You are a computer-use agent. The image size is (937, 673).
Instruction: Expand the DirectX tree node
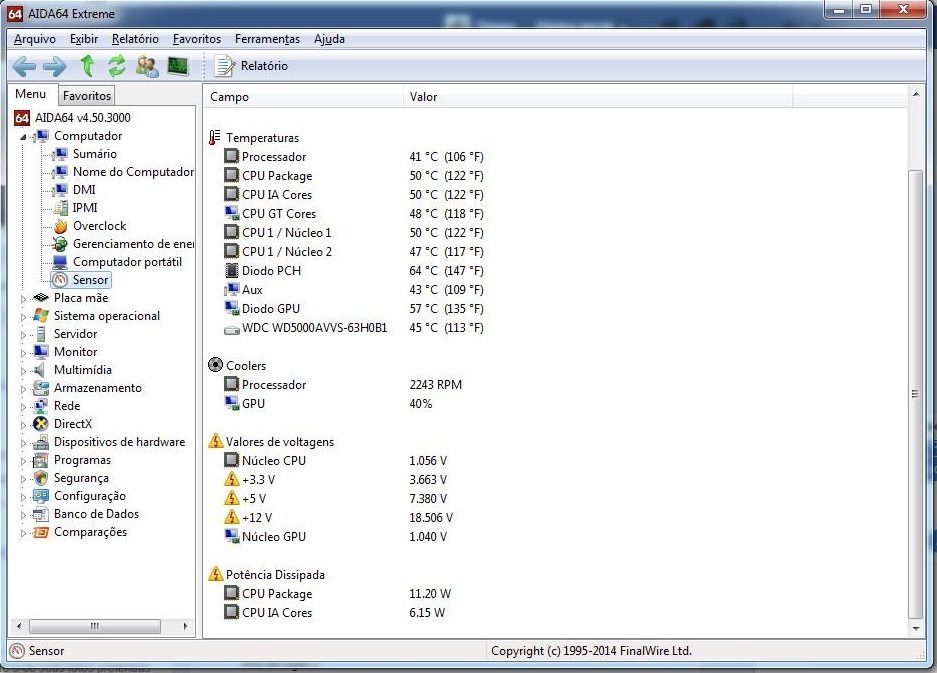coord(24,424)
